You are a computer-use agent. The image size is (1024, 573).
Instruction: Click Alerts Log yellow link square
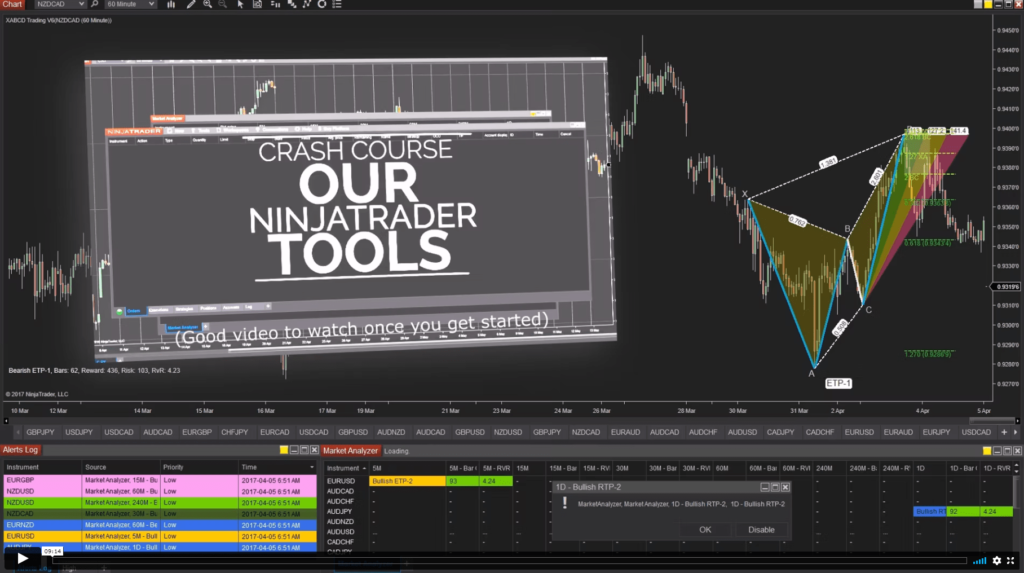point(283,450)
